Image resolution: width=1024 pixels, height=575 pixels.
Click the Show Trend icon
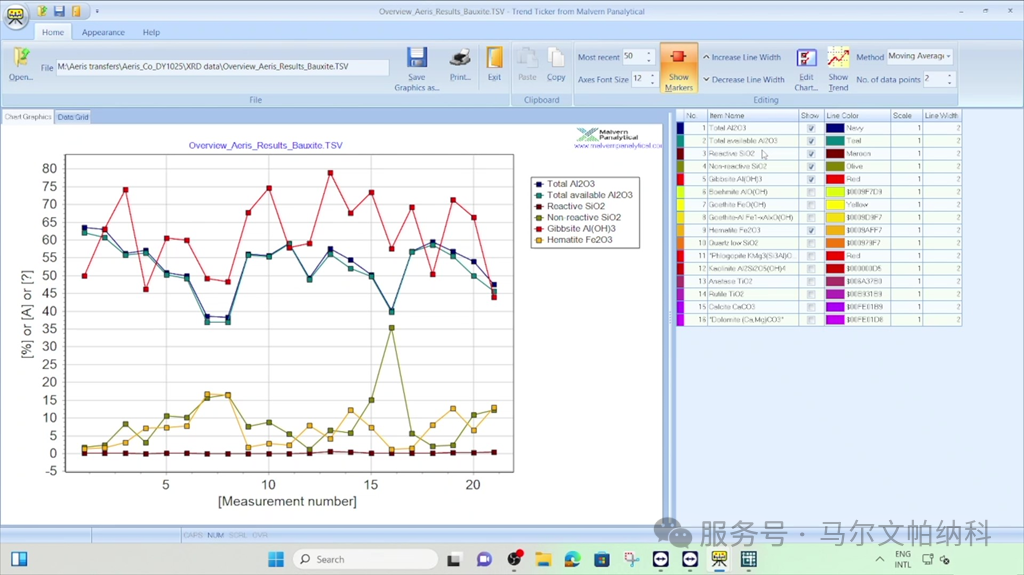(838, 60)
